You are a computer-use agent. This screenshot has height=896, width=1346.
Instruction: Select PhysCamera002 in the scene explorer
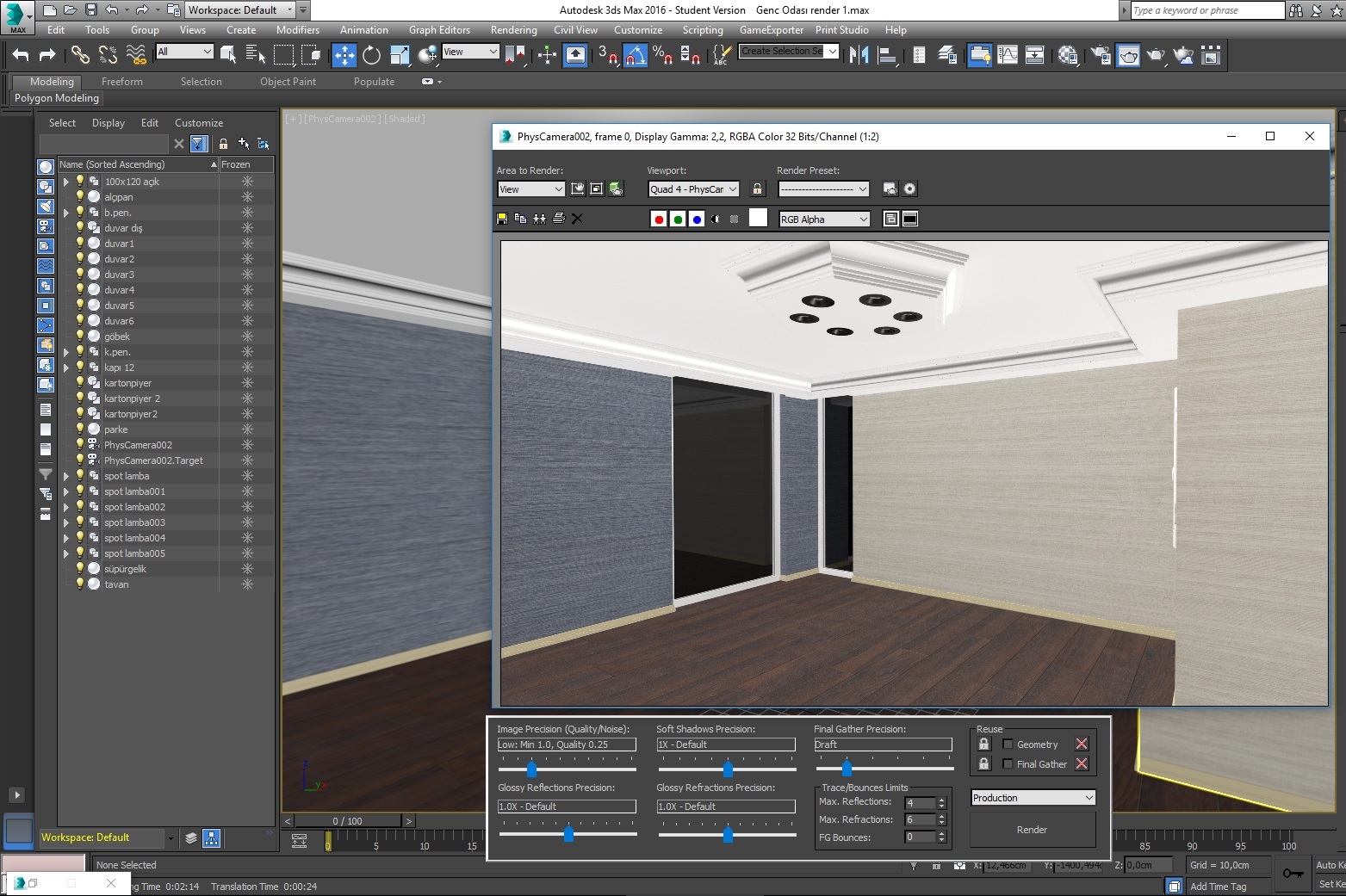138,445
